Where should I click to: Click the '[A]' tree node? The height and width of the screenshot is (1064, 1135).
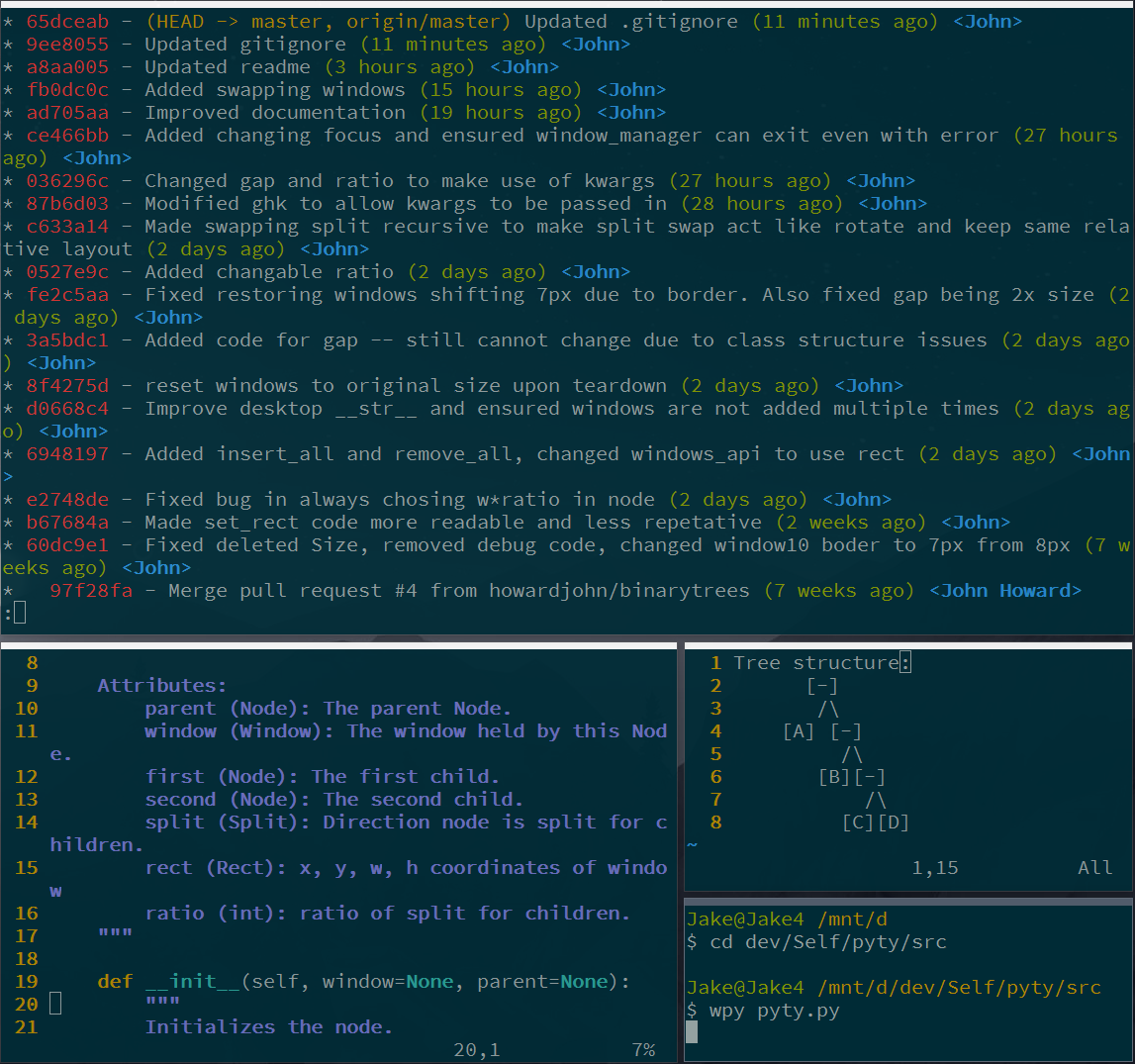pyautogui.click(x=799, y=731)
